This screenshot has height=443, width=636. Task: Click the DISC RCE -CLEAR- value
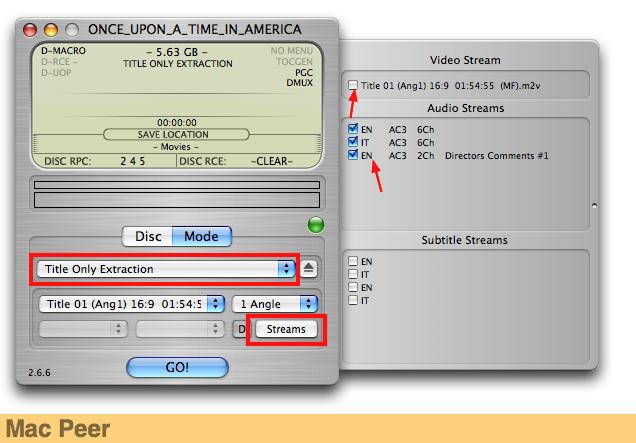[x=271, y=161]
